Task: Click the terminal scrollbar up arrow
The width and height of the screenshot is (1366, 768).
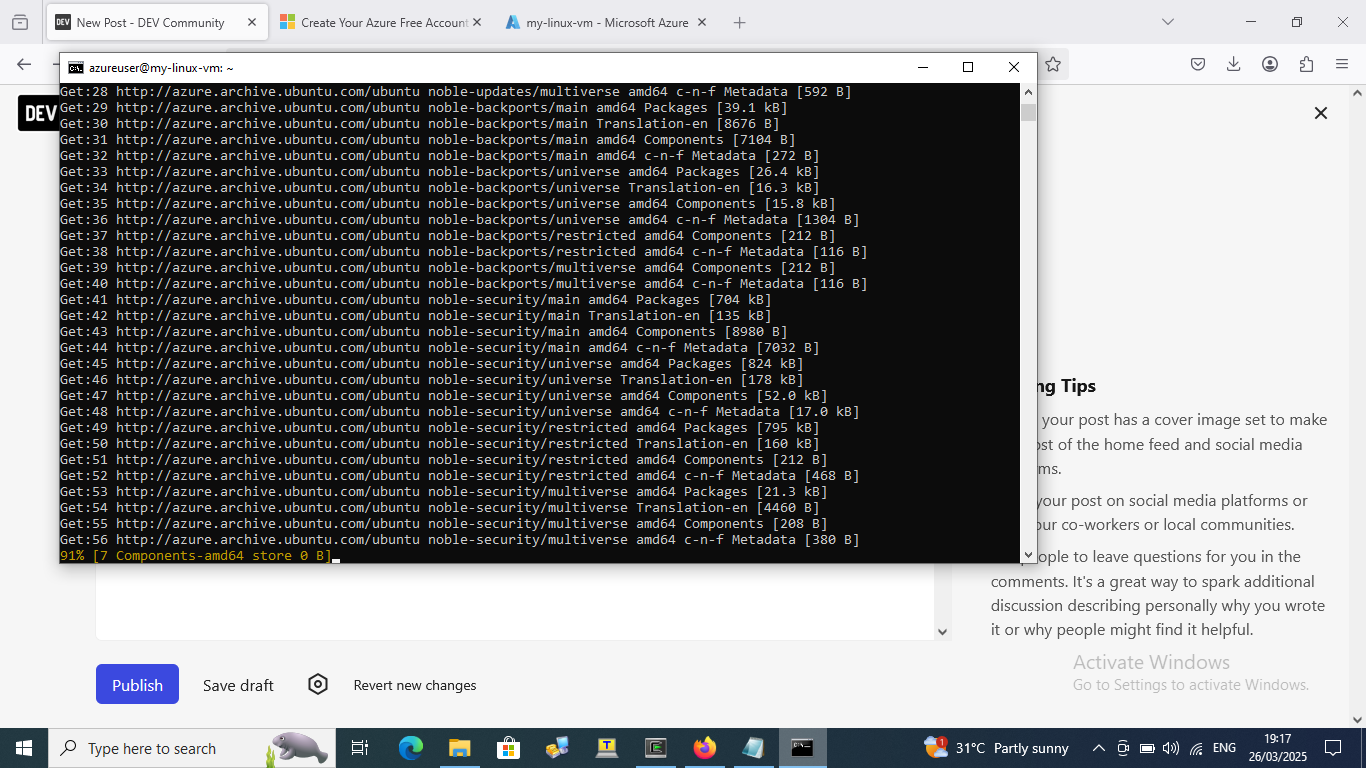Action: [1028, 92]
